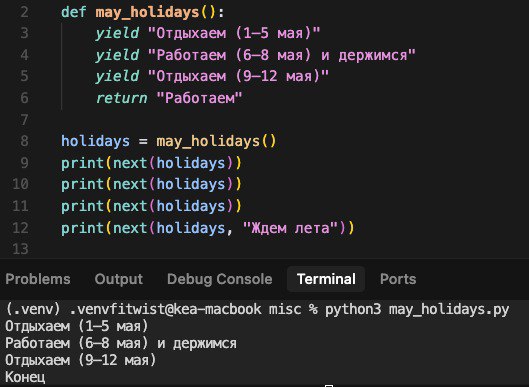The width and height of the screenshot is (529, 387).
Task: Select the Terminal tab
Action: [326, 279]
